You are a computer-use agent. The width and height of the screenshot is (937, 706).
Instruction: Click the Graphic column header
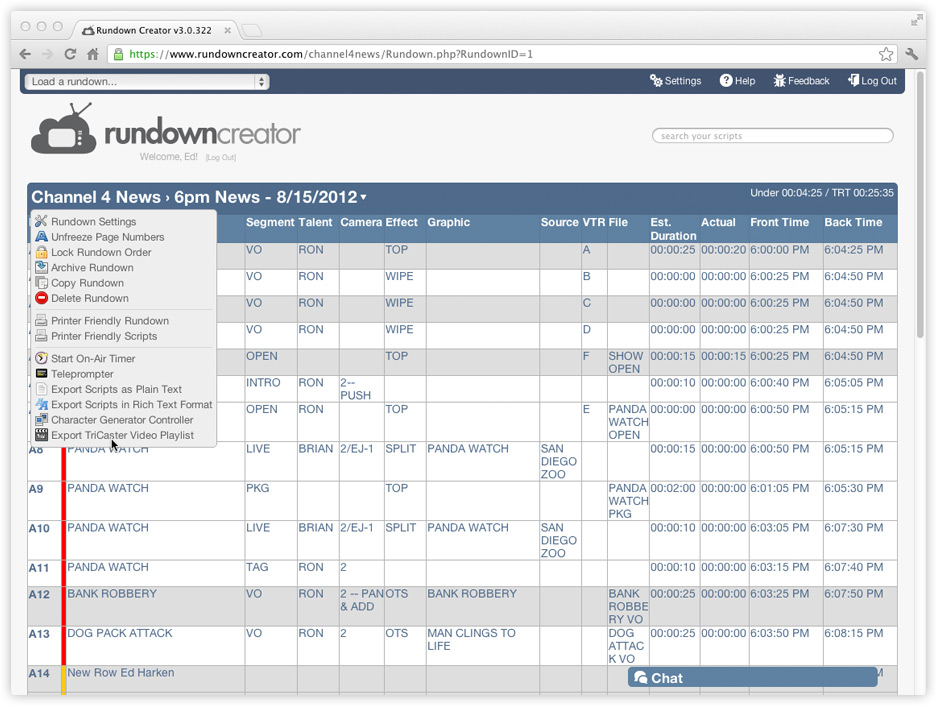(448, 222)
